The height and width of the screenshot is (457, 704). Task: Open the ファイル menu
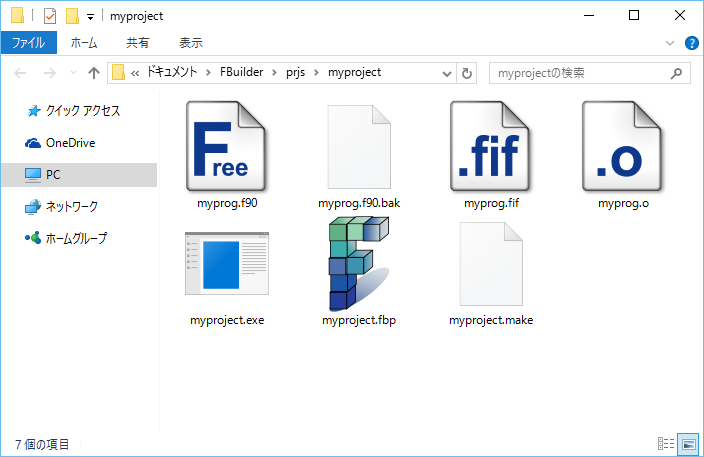(x=29, y=43)
